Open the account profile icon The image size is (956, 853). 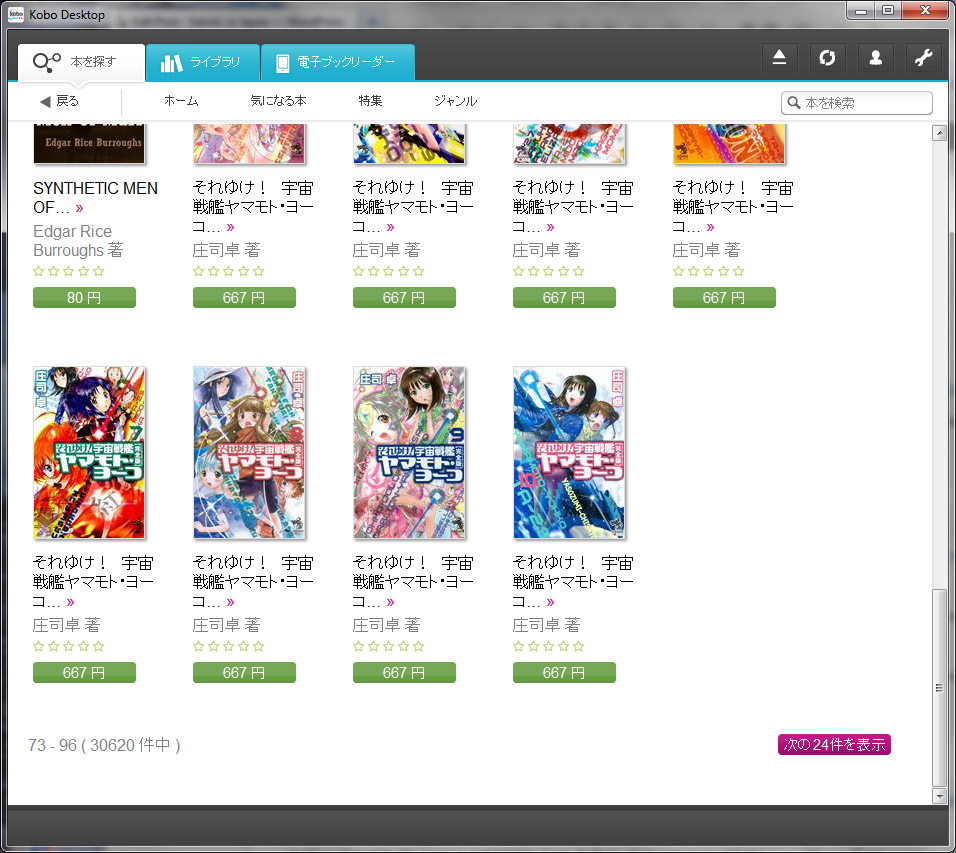pyautogui.click(x=876, y=58)
